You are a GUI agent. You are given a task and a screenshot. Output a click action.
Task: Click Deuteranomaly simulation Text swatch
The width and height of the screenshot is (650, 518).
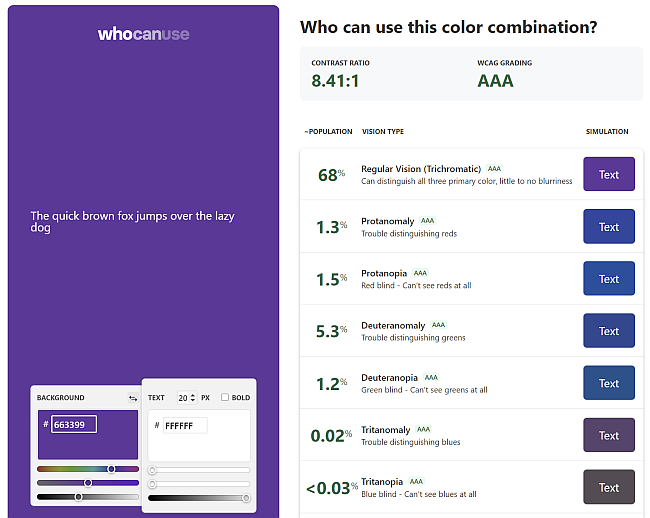pos(609,331)
